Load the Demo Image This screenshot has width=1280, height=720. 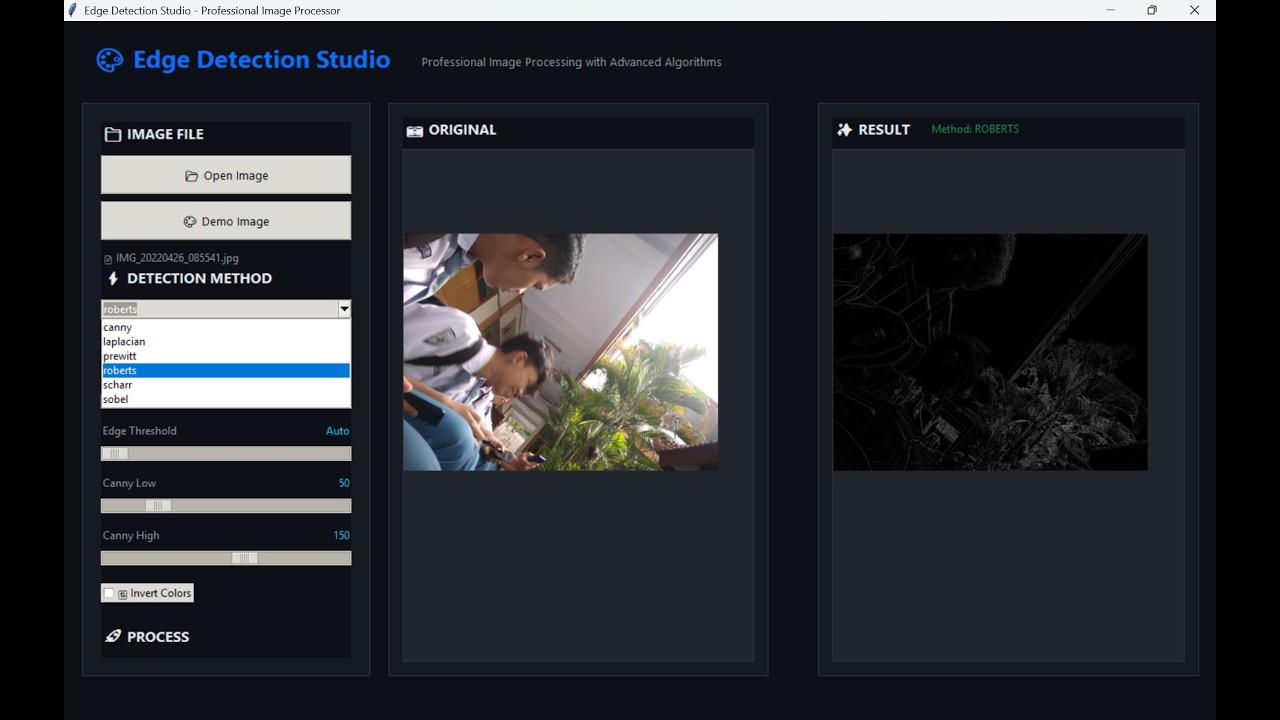[x=226, y=221]
